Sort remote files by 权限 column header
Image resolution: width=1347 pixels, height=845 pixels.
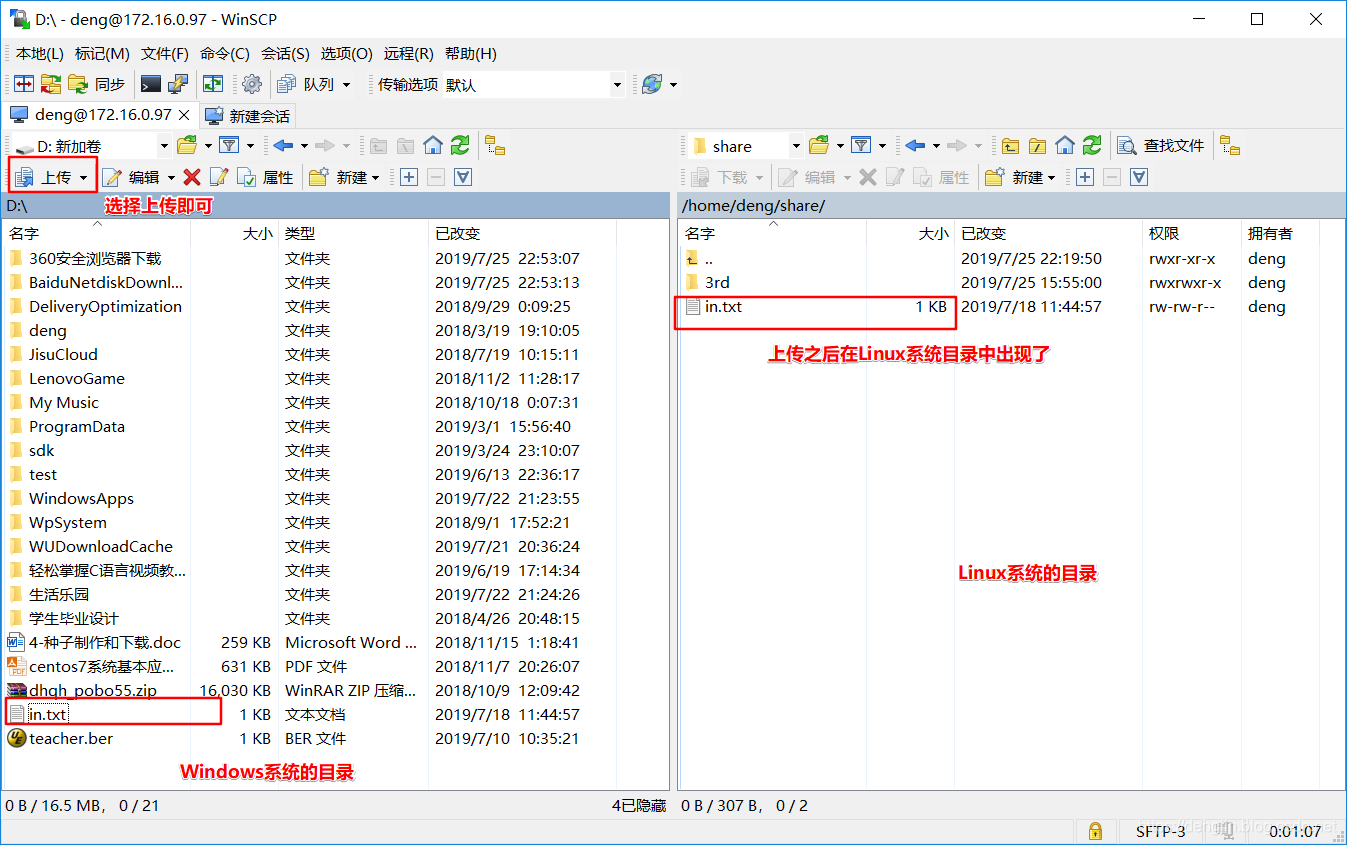1192,233
